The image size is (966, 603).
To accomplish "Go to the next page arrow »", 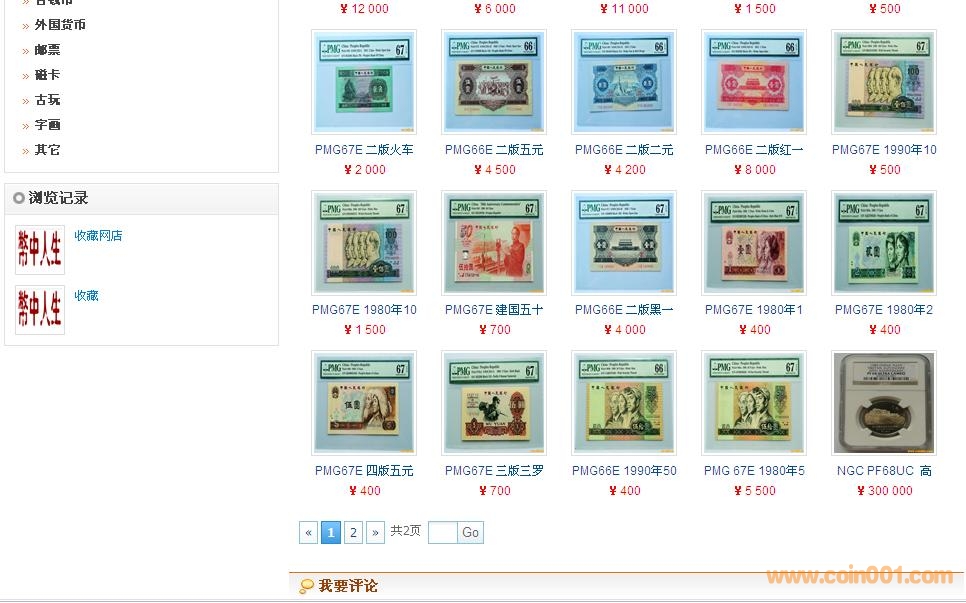I will pyautogui.click(x=375, y=532).
